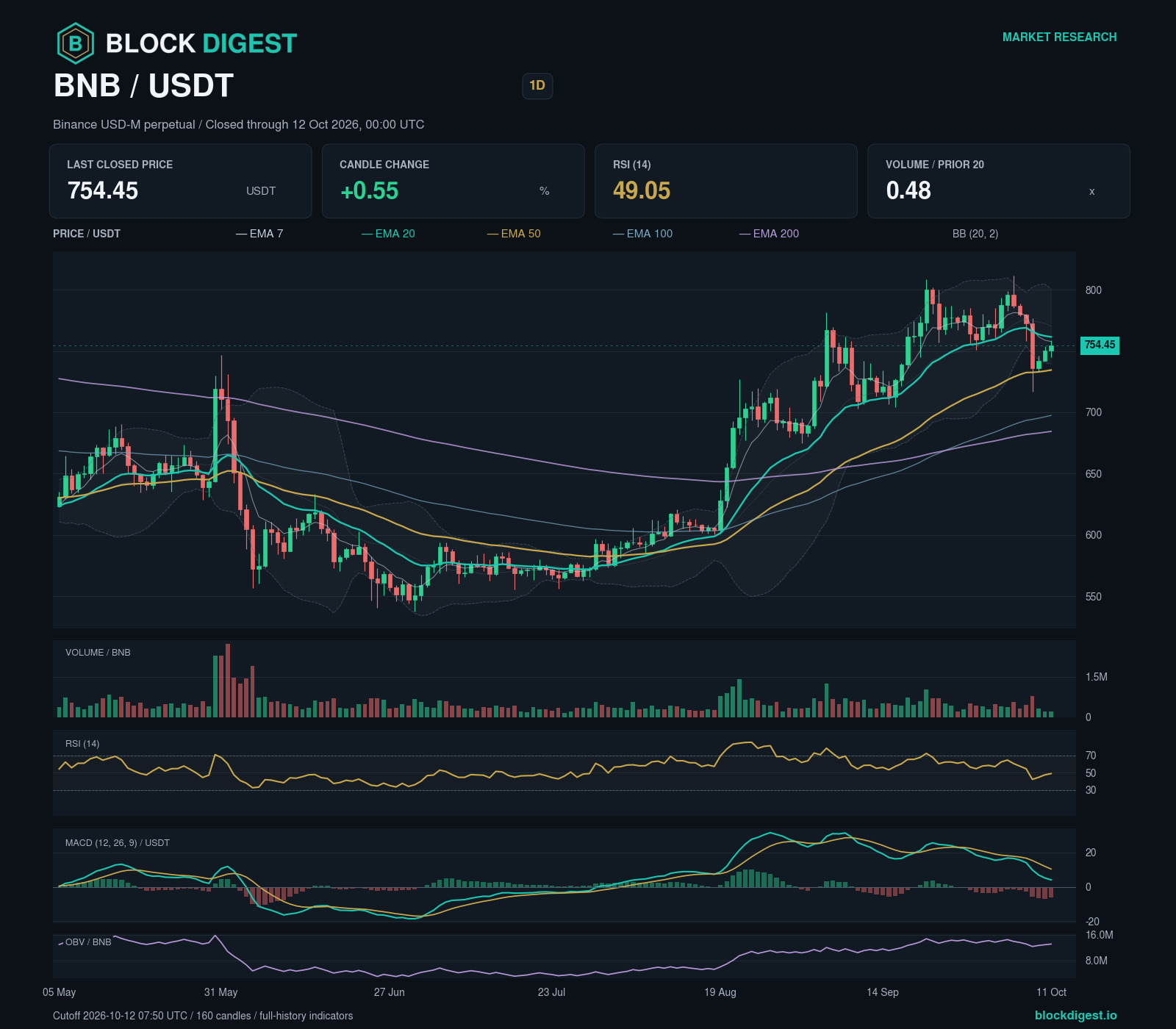
Task: Click the 550 price axis label
Action: pyautogui.click(x=1094, y=597)
